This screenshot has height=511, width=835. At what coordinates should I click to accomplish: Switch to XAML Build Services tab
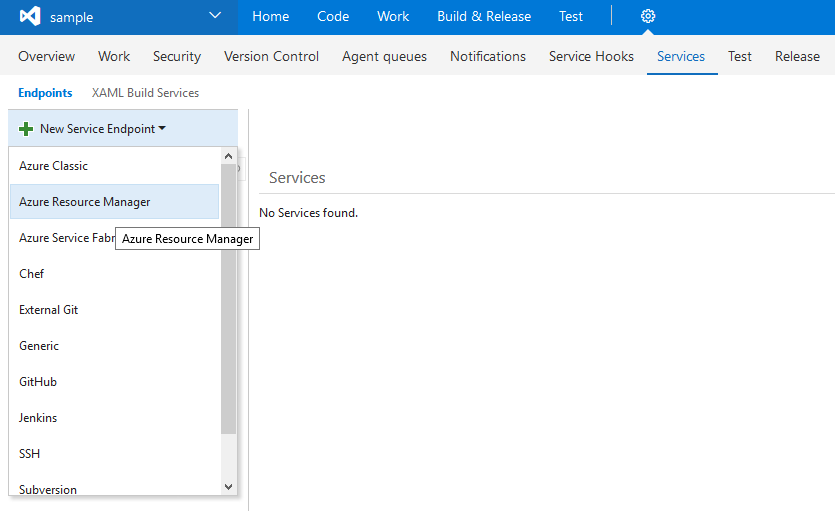point(145,93)
